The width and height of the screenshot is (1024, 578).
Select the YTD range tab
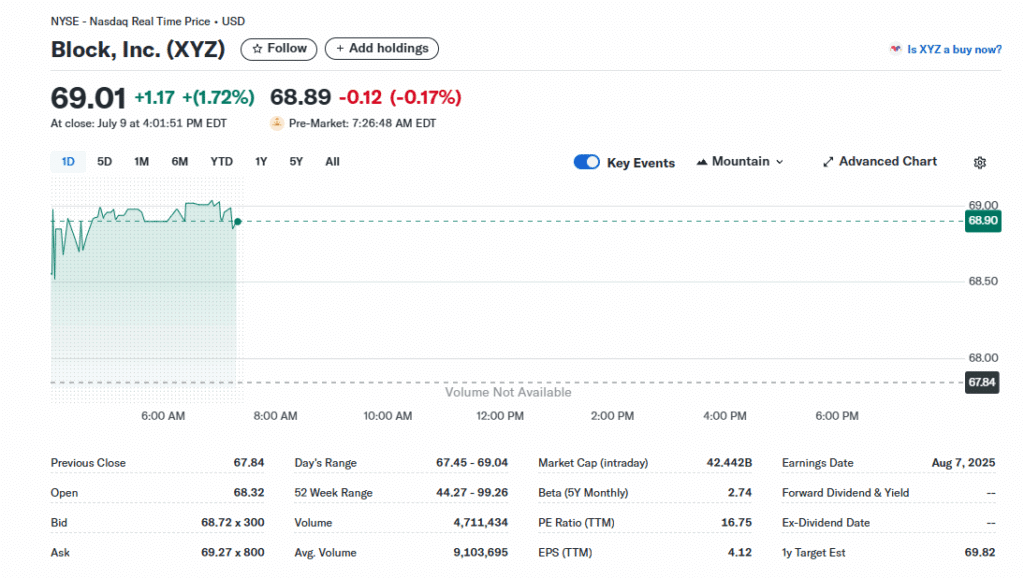click(x=221, y=161)
